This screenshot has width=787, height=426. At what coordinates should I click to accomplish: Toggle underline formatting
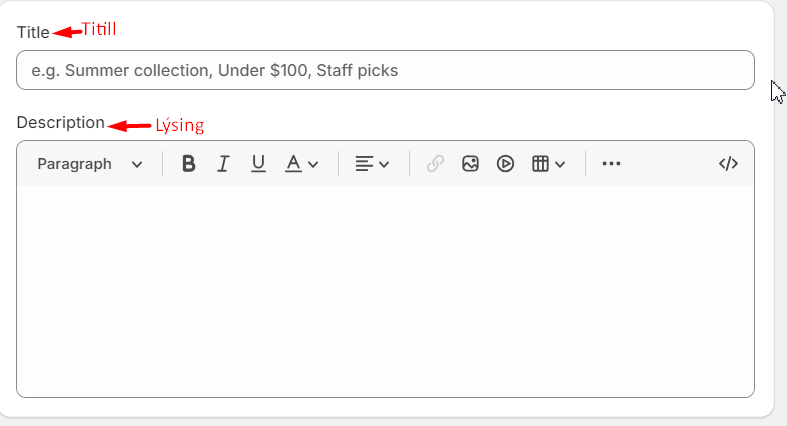(258, 164)
